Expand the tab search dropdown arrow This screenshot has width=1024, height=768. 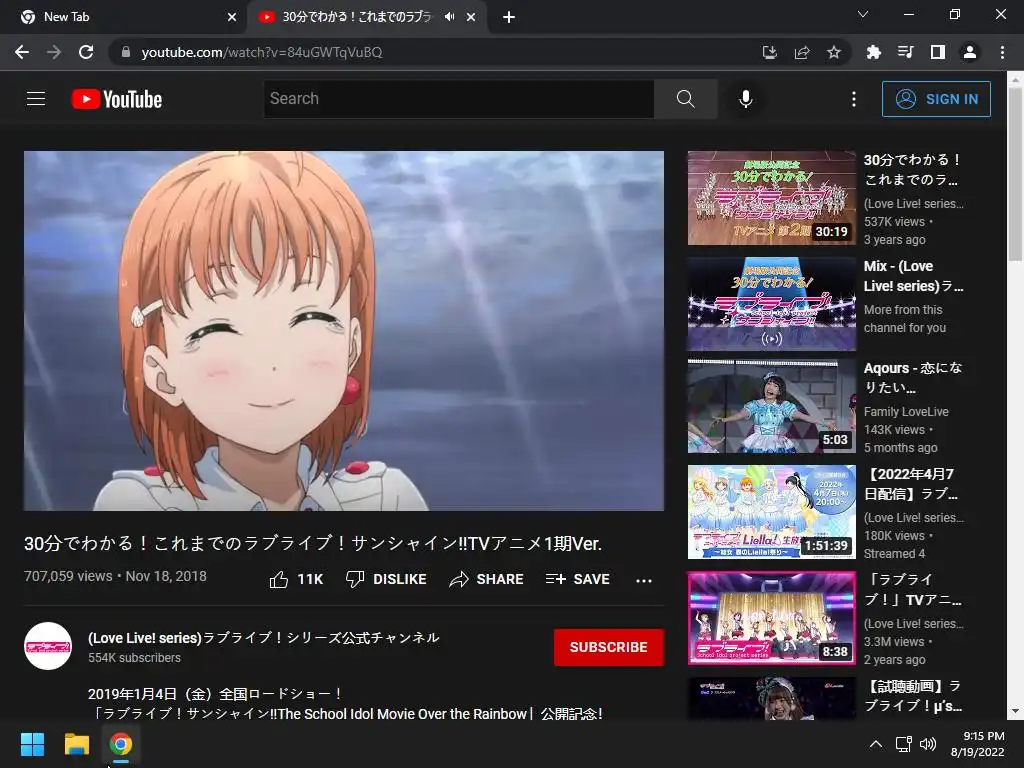click(x=863, y=14)
